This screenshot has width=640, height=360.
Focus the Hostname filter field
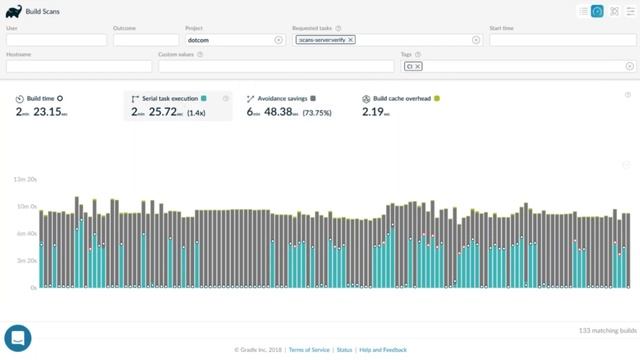(x=79, y=66)
